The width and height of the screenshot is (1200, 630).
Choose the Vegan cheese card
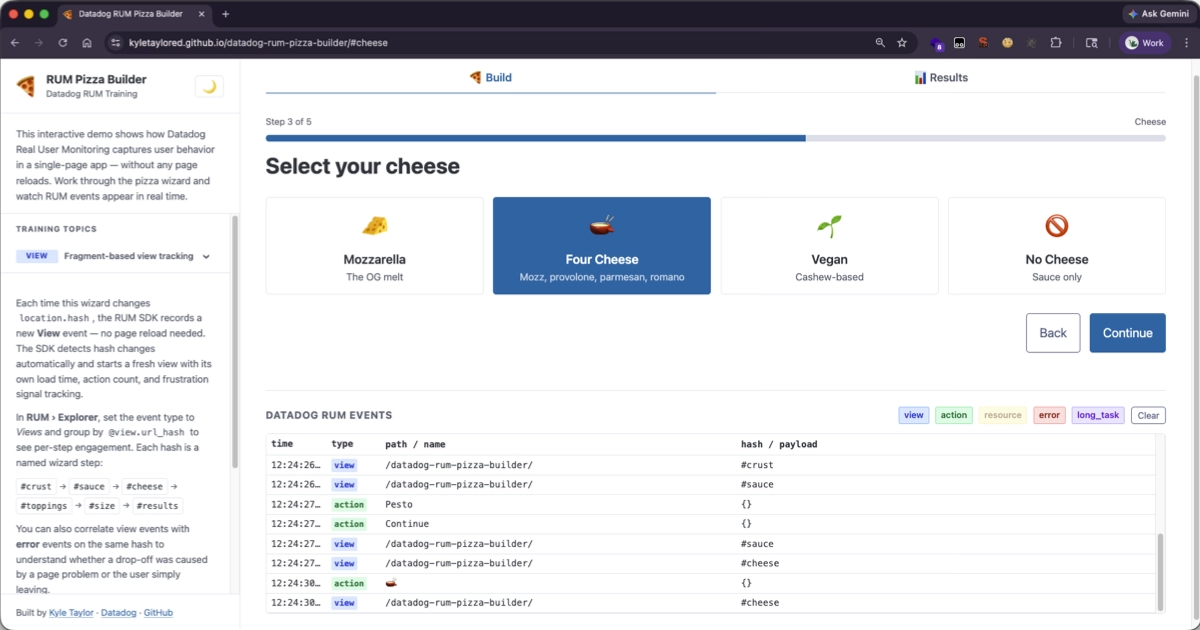(x=829, y=245)
